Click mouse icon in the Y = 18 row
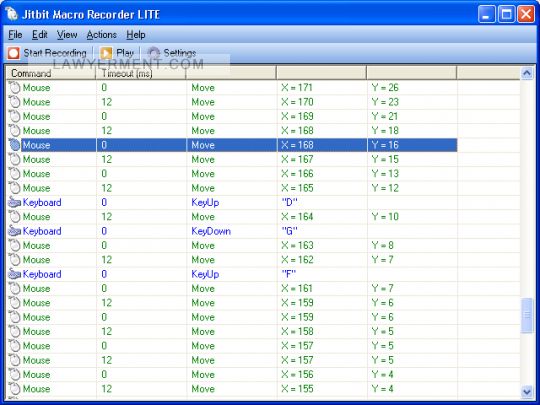This screenshot has width=540, height=405. click(14, 131)
